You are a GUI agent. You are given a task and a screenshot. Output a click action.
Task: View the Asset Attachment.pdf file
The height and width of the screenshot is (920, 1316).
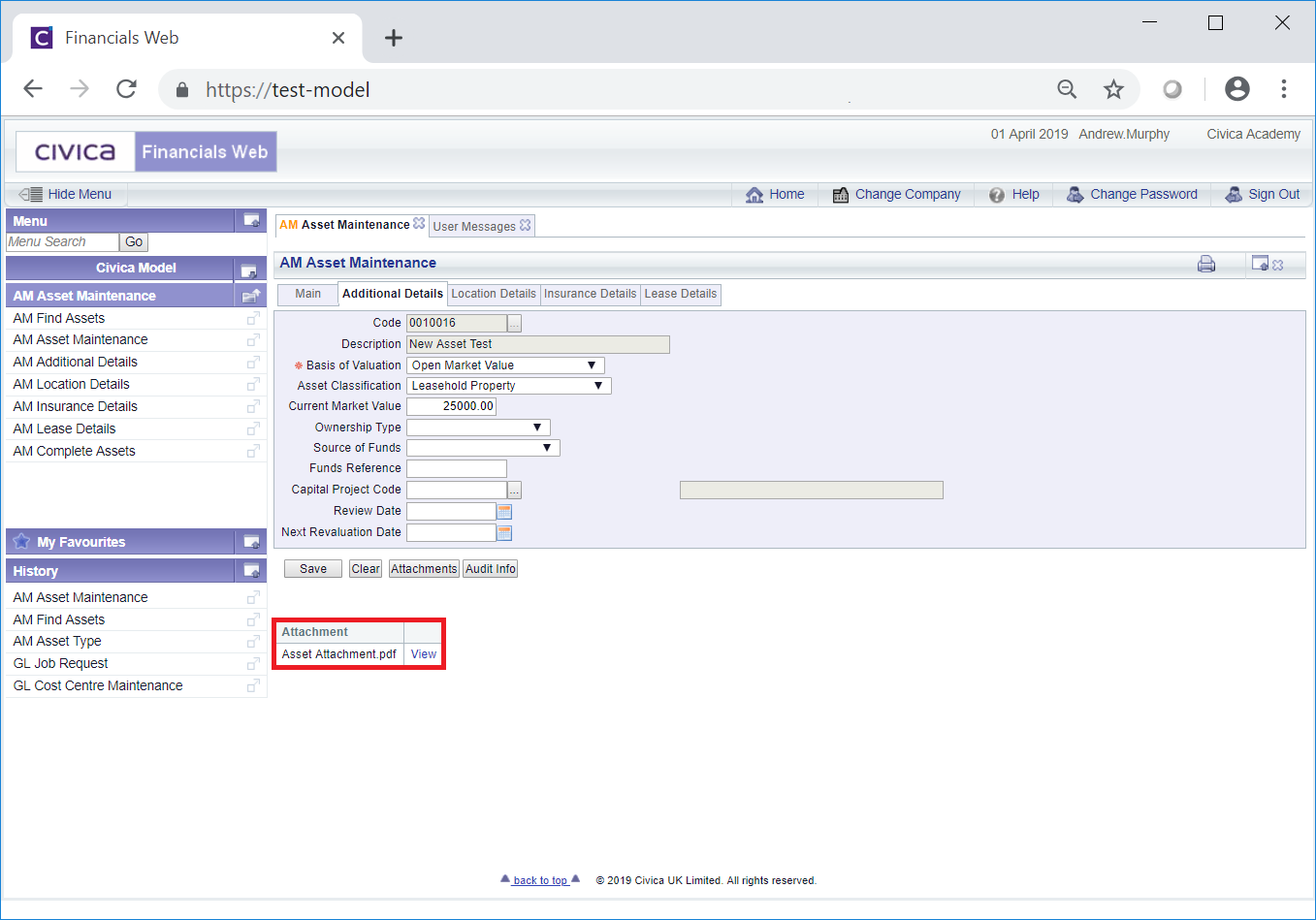point(424,654)
